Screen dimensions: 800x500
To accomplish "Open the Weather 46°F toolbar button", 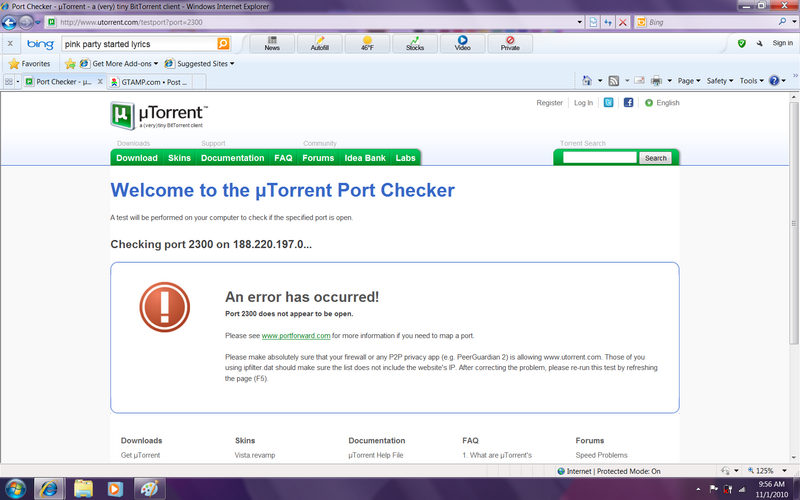I will 366,44.
